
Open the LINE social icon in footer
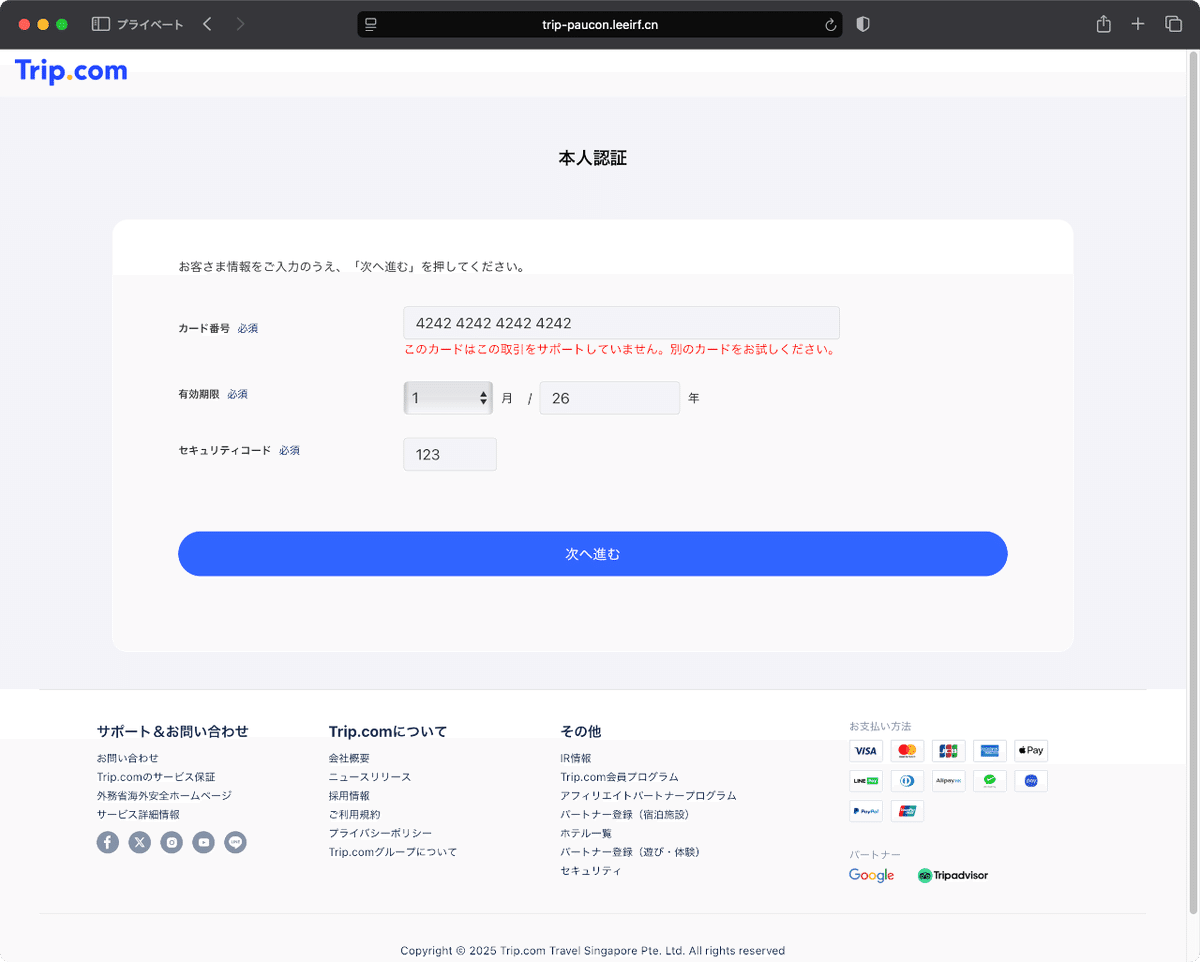tap(236, 842)
